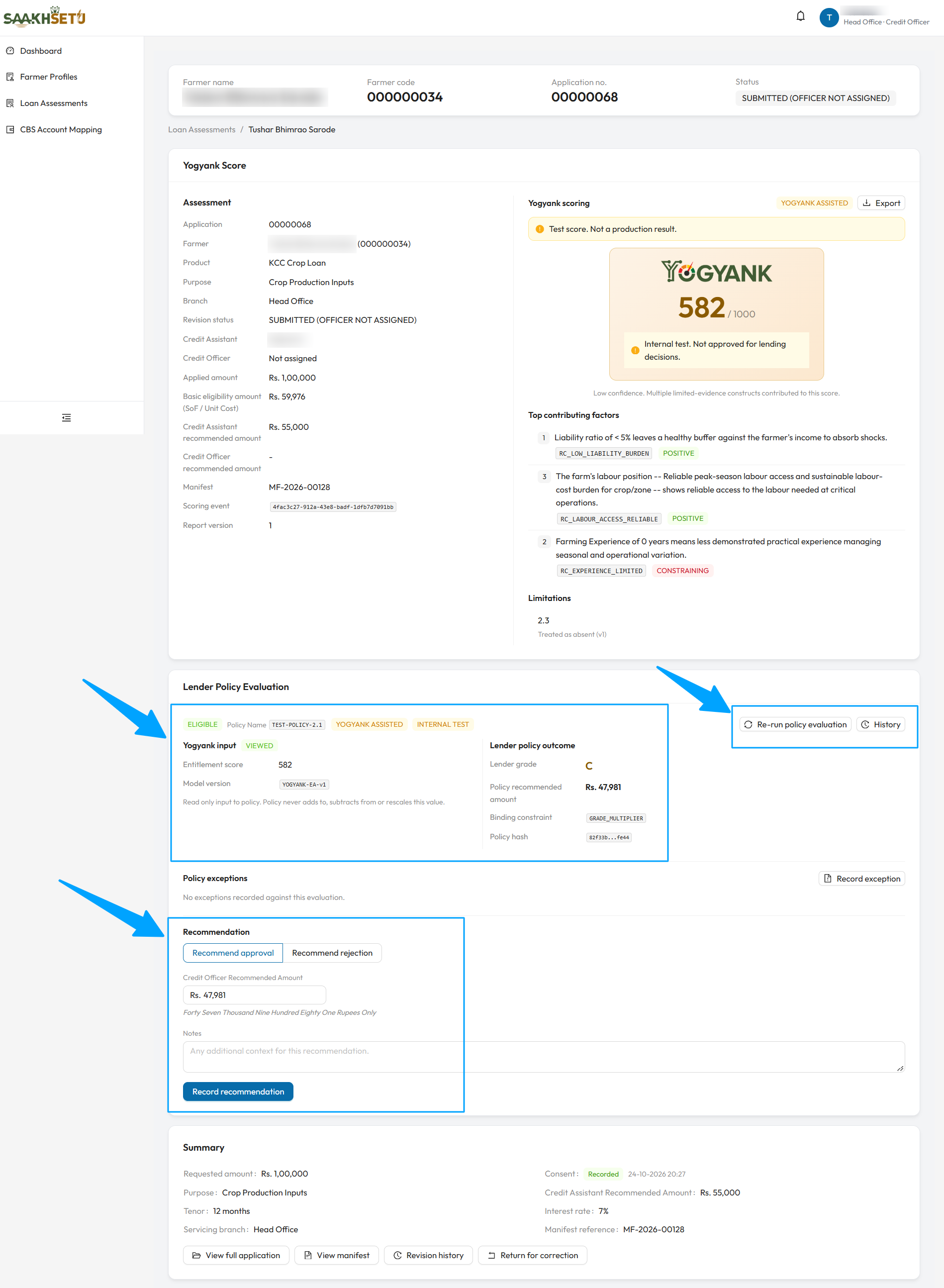Image resolution: width=944 pixels, height=1288 pixels.
Task: Click the Dashboard gauge icon
Action: [x=10, y=51]
